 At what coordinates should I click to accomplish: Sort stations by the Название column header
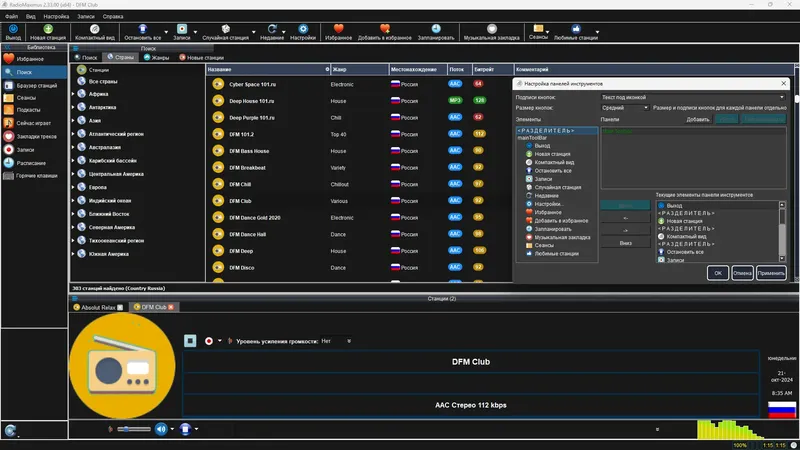pos(268,69)
